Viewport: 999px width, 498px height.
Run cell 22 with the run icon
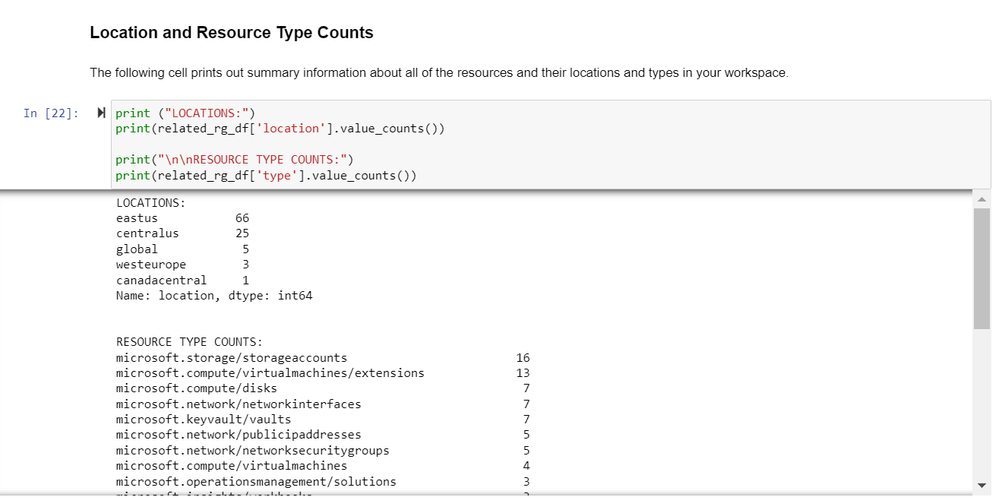[x=101, y=113]
